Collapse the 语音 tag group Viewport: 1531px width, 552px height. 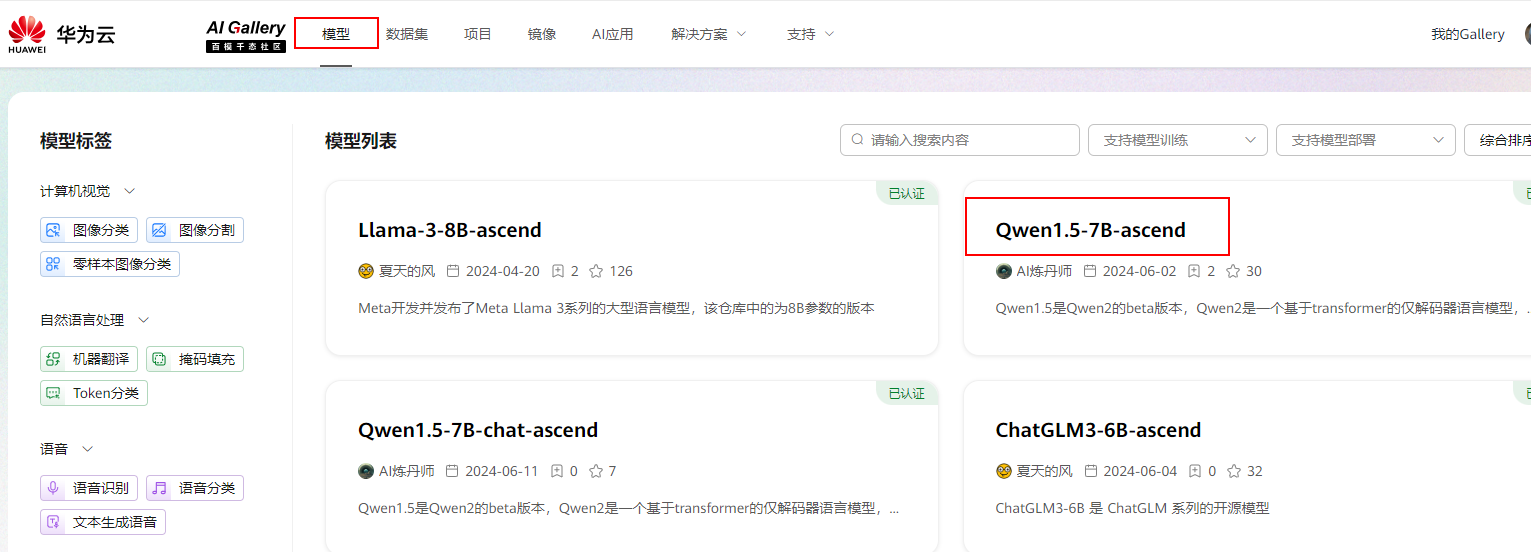point(87,449)
